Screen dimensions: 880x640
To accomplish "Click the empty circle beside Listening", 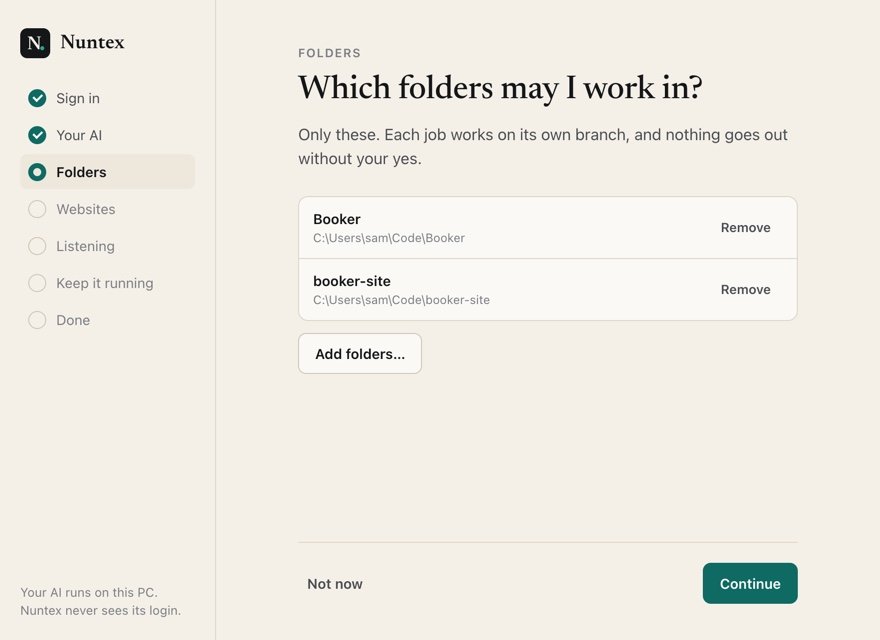I will [x=37, y=246].
